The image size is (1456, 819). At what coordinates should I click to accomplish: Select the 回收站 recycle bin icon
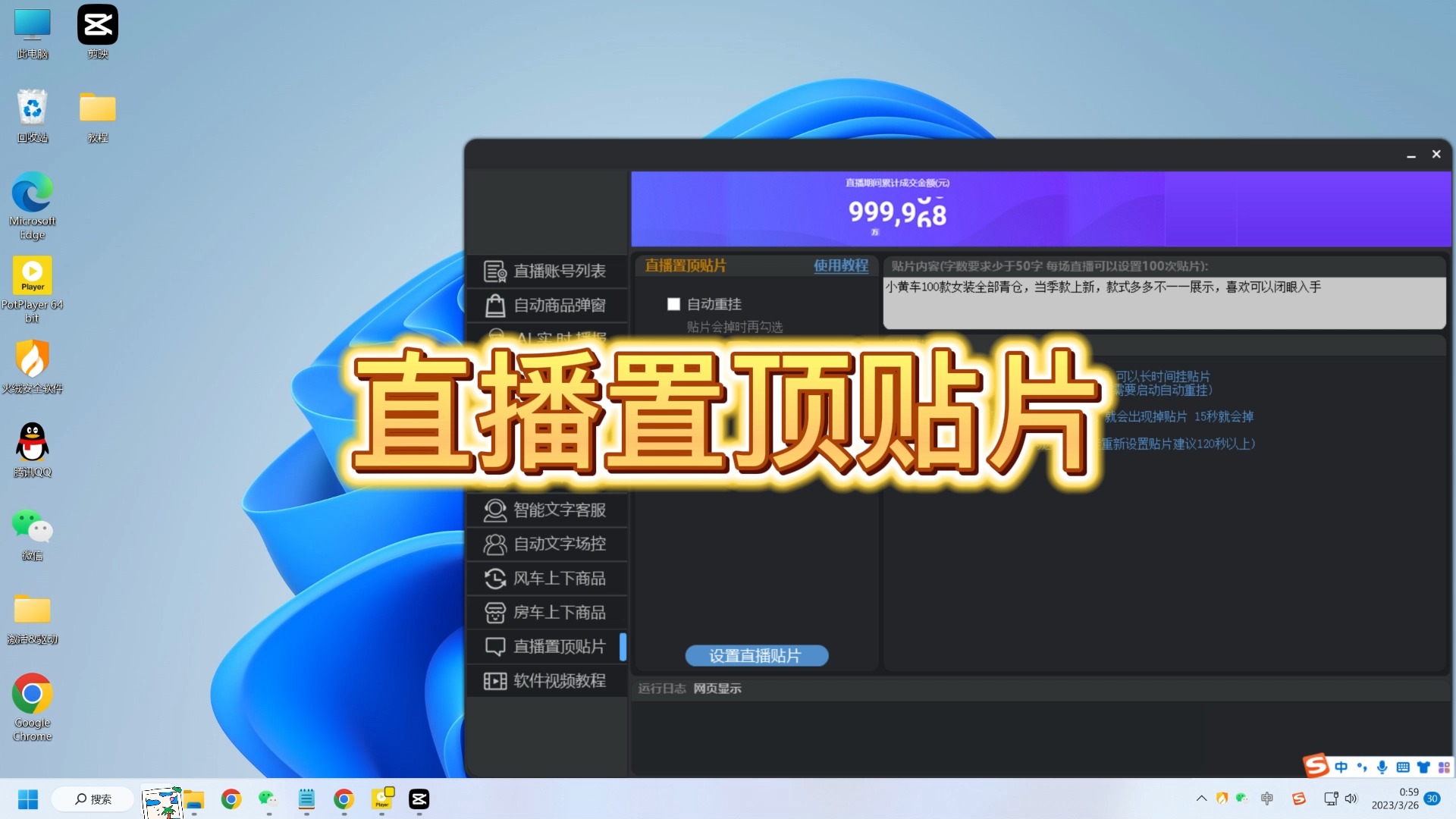click(33, 116)
